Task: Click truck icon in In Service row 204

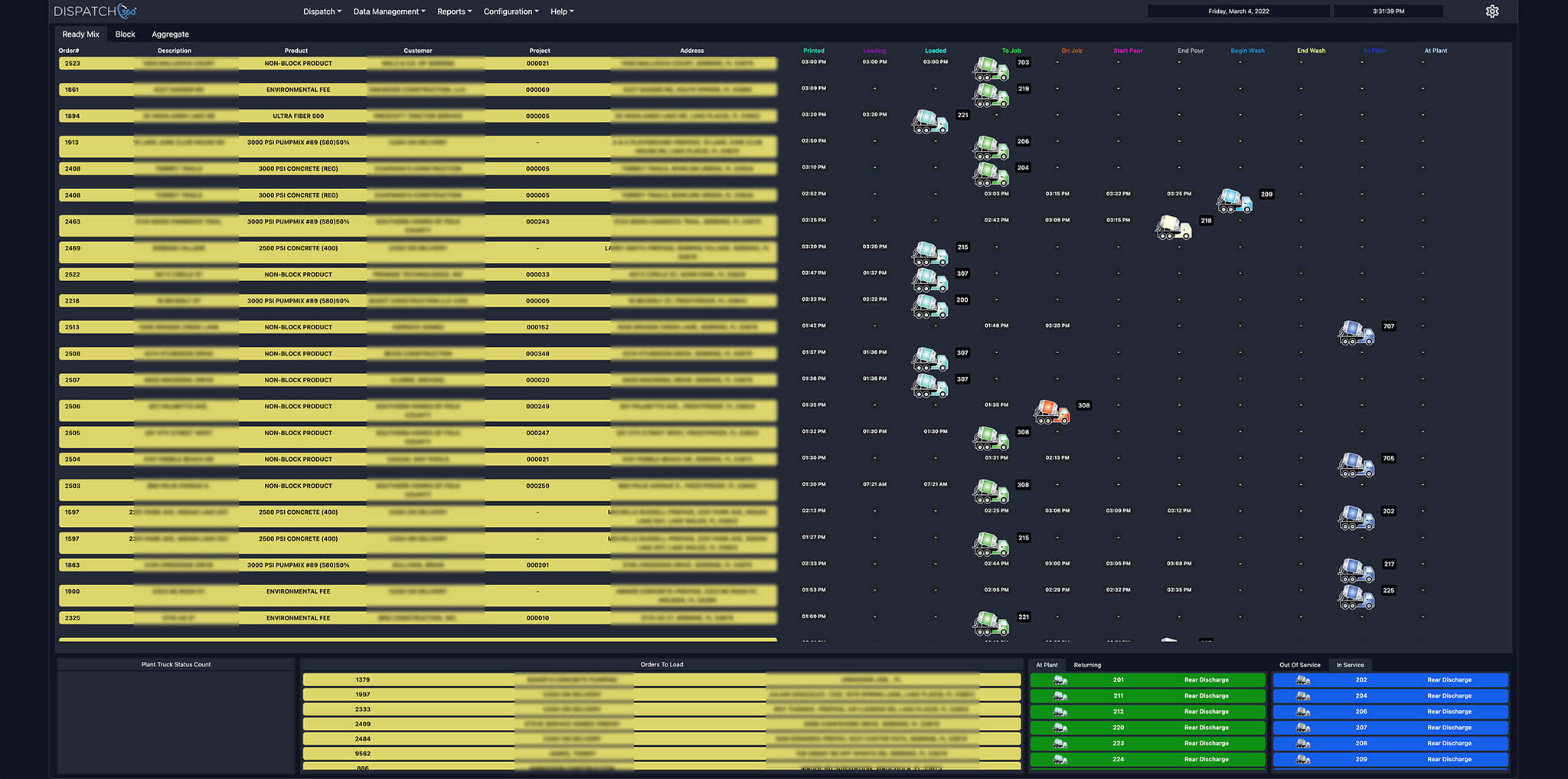Action: click(1303, 696)
